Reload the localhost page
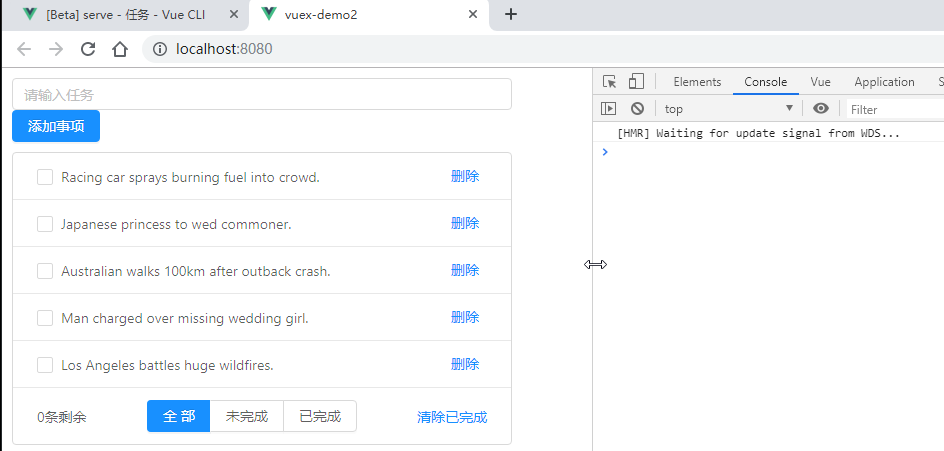The height and width of the screenshot is (451, 944). pos(88,49)
